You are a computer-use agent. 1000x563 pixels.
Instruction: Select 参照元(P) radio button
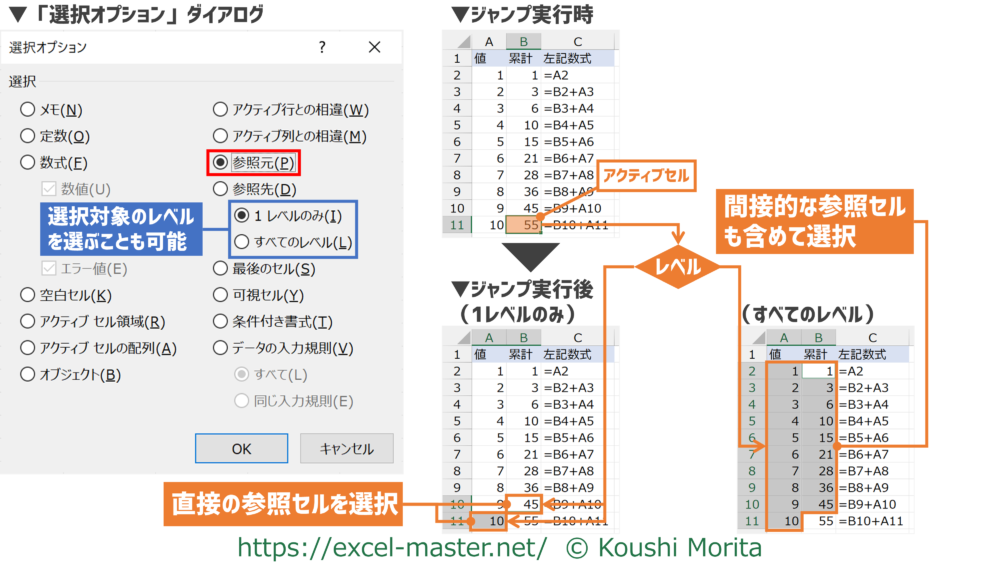(x=220, y=163)
